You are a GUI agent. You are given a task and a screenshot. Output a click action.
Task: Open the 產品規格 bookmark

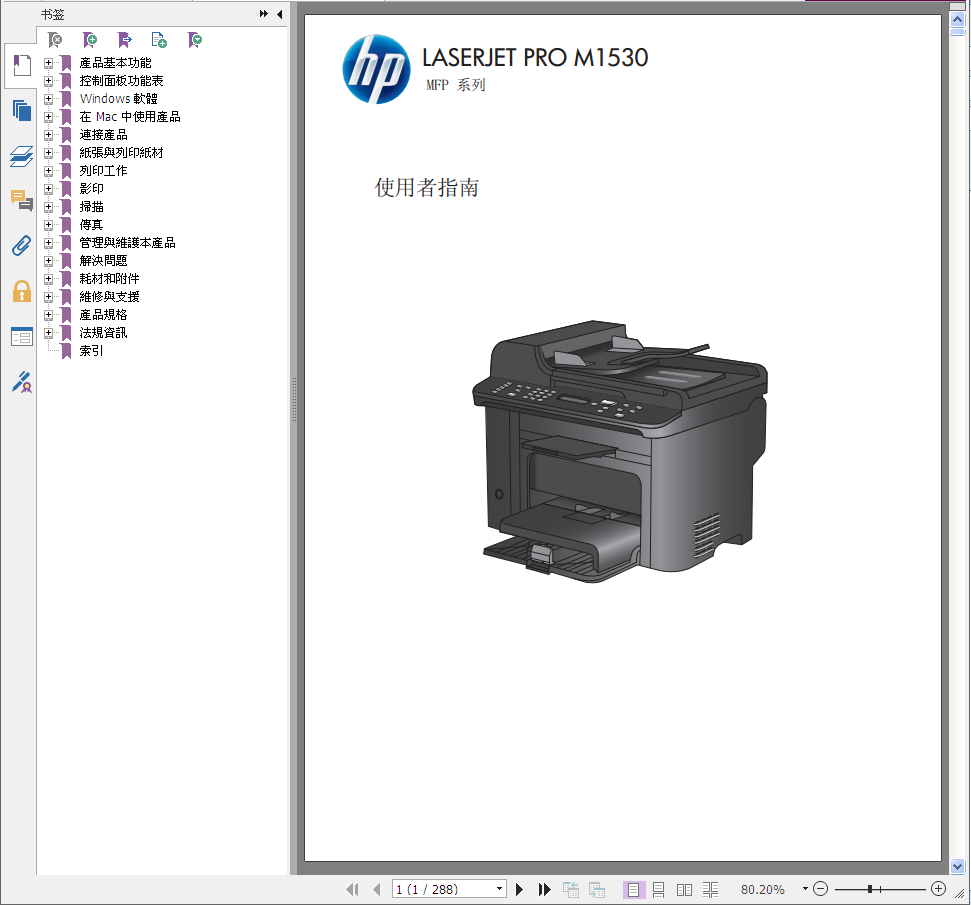tap(103, 315)
